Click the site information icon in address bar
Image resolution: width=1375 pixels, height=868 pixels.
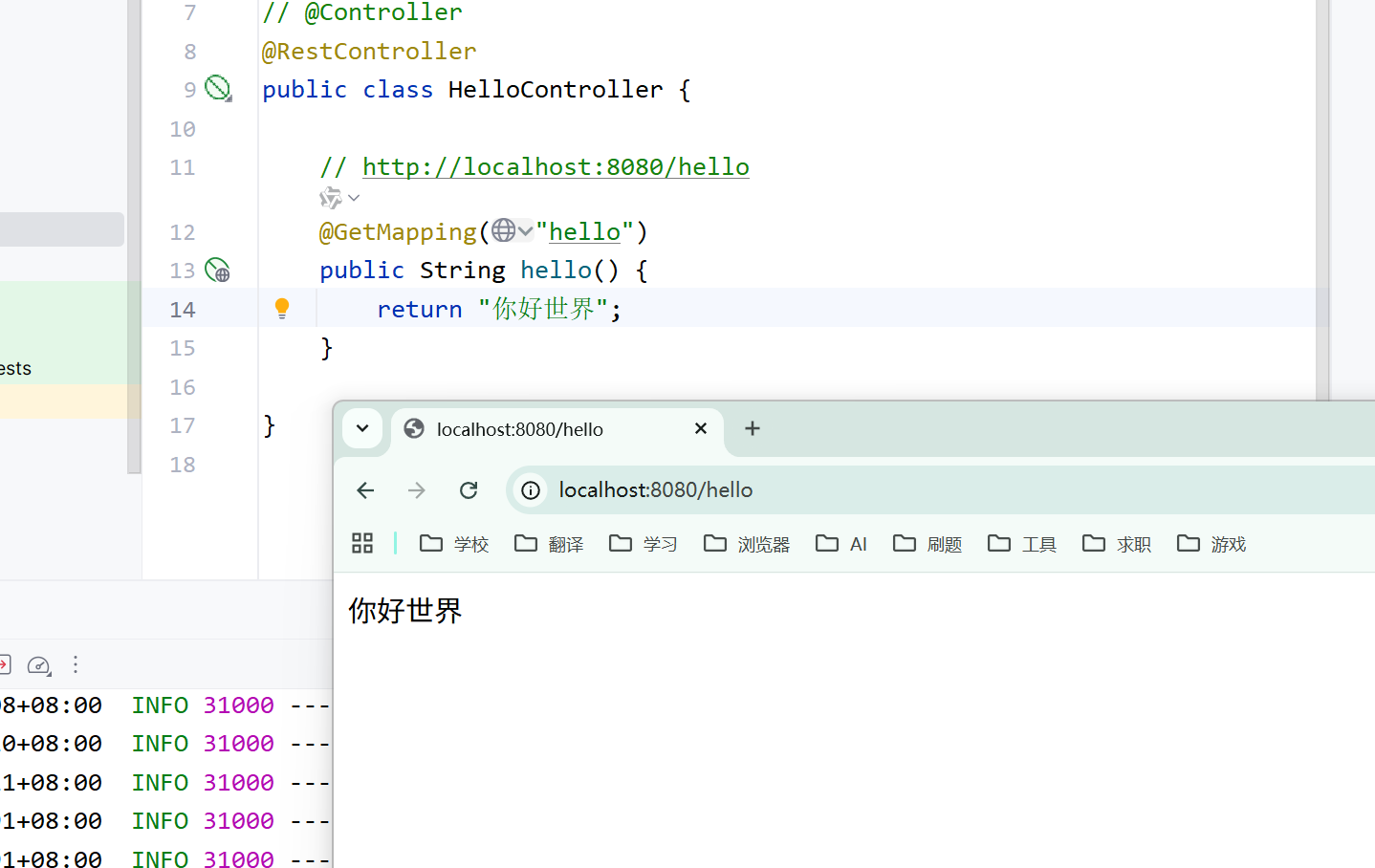pos(530,489)
